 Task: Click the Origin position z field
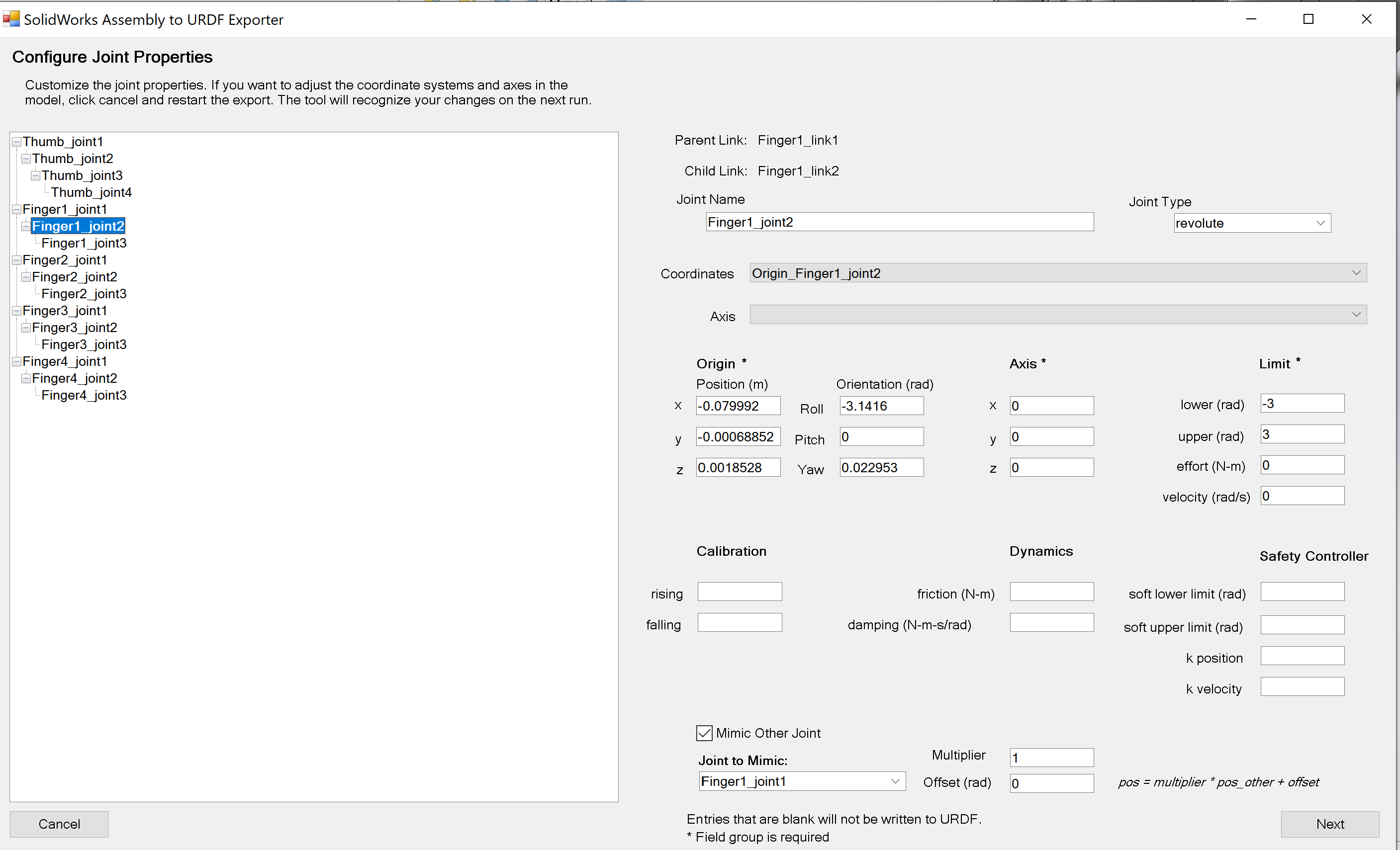point(738,467)
